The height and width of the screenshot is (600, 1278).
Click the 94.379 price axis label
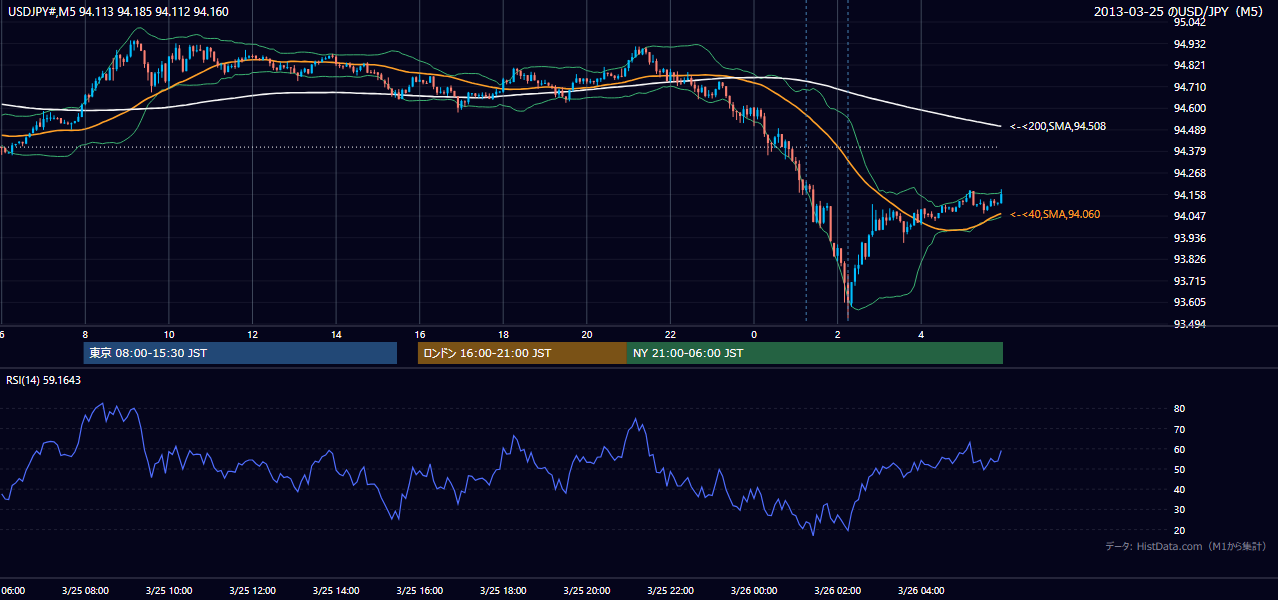(x=1190, y=151)
